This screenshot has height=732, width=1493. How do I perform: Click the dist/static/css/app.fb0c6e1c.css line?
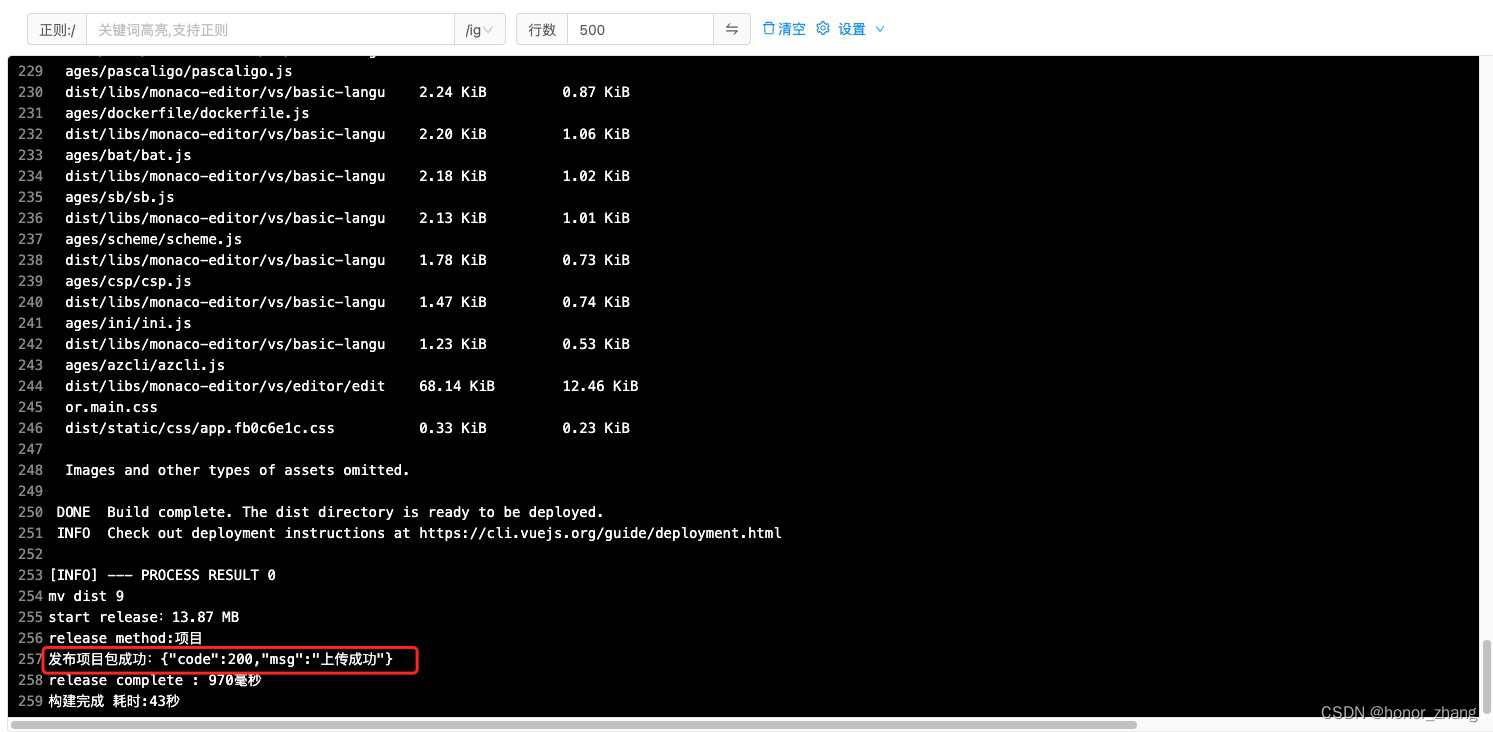(x=200, y=428)
